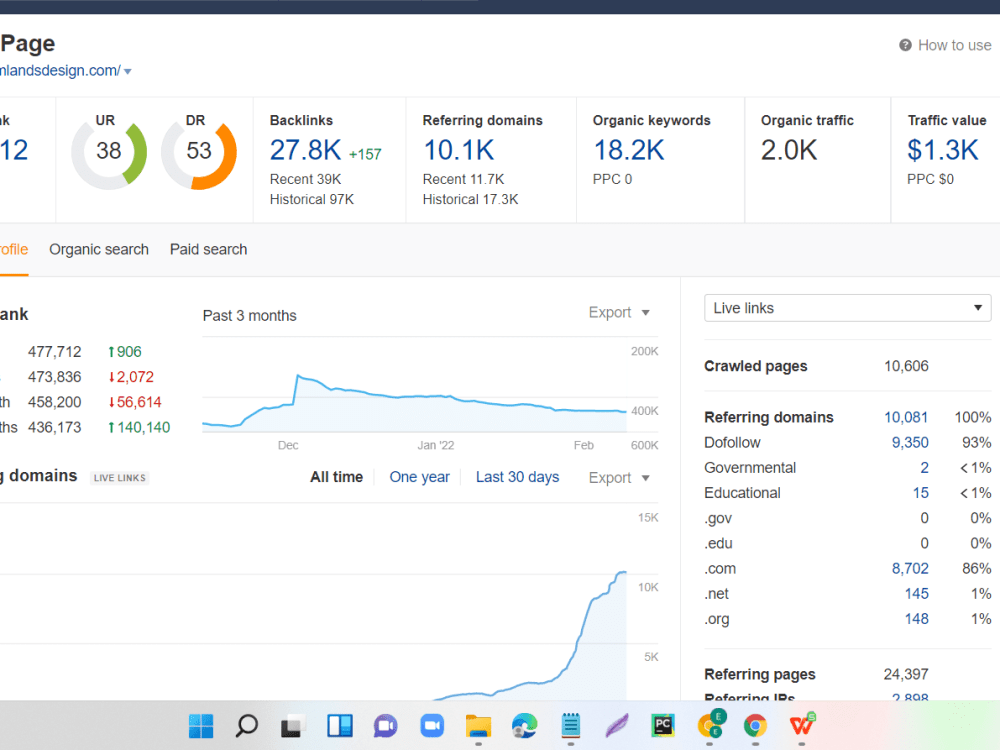Open the 27.8K backlinks value
This screenshot has height=750, width=1000.
pos(305,151)
